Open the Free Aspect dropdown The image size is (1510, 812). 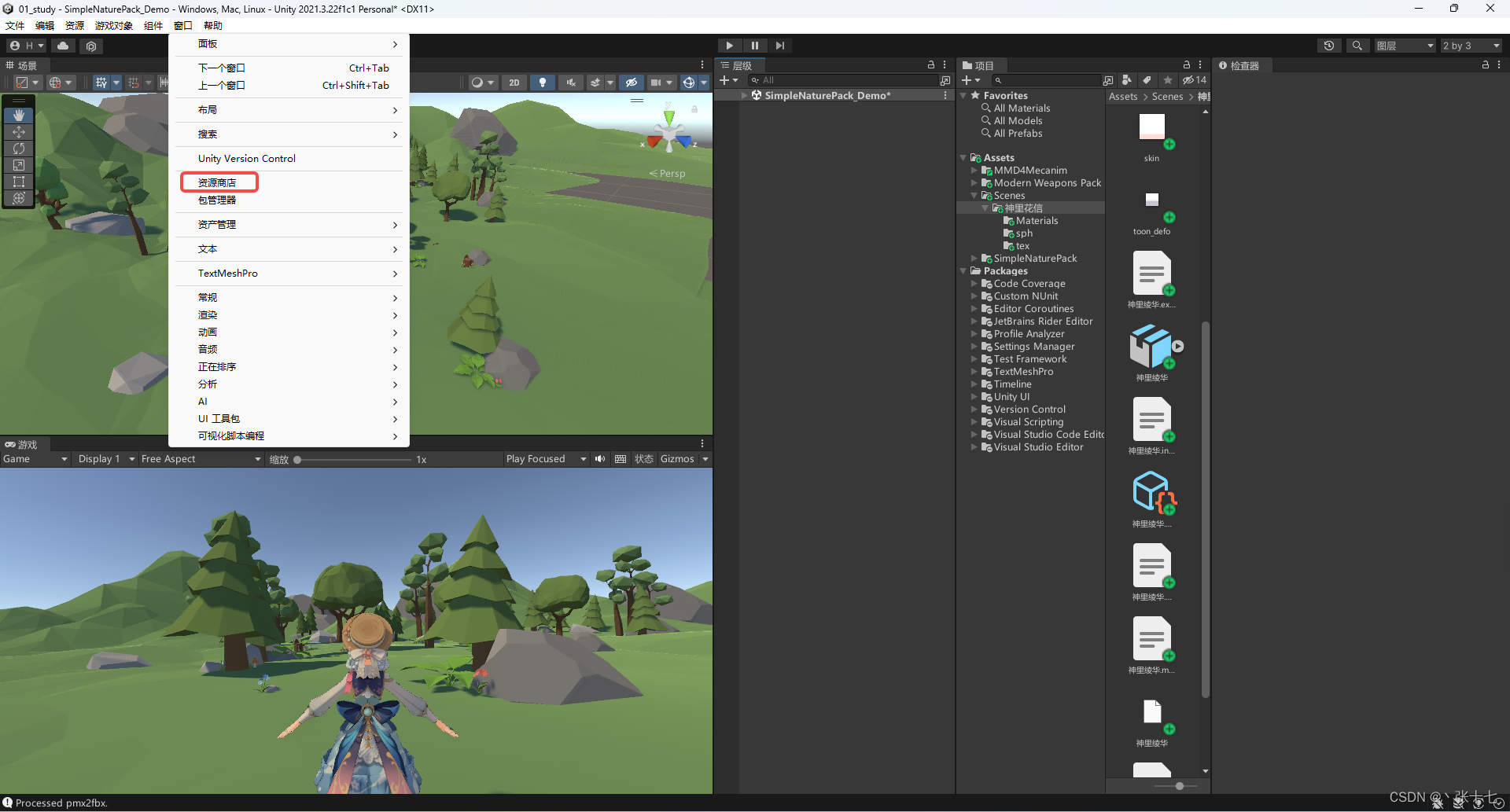201,459
